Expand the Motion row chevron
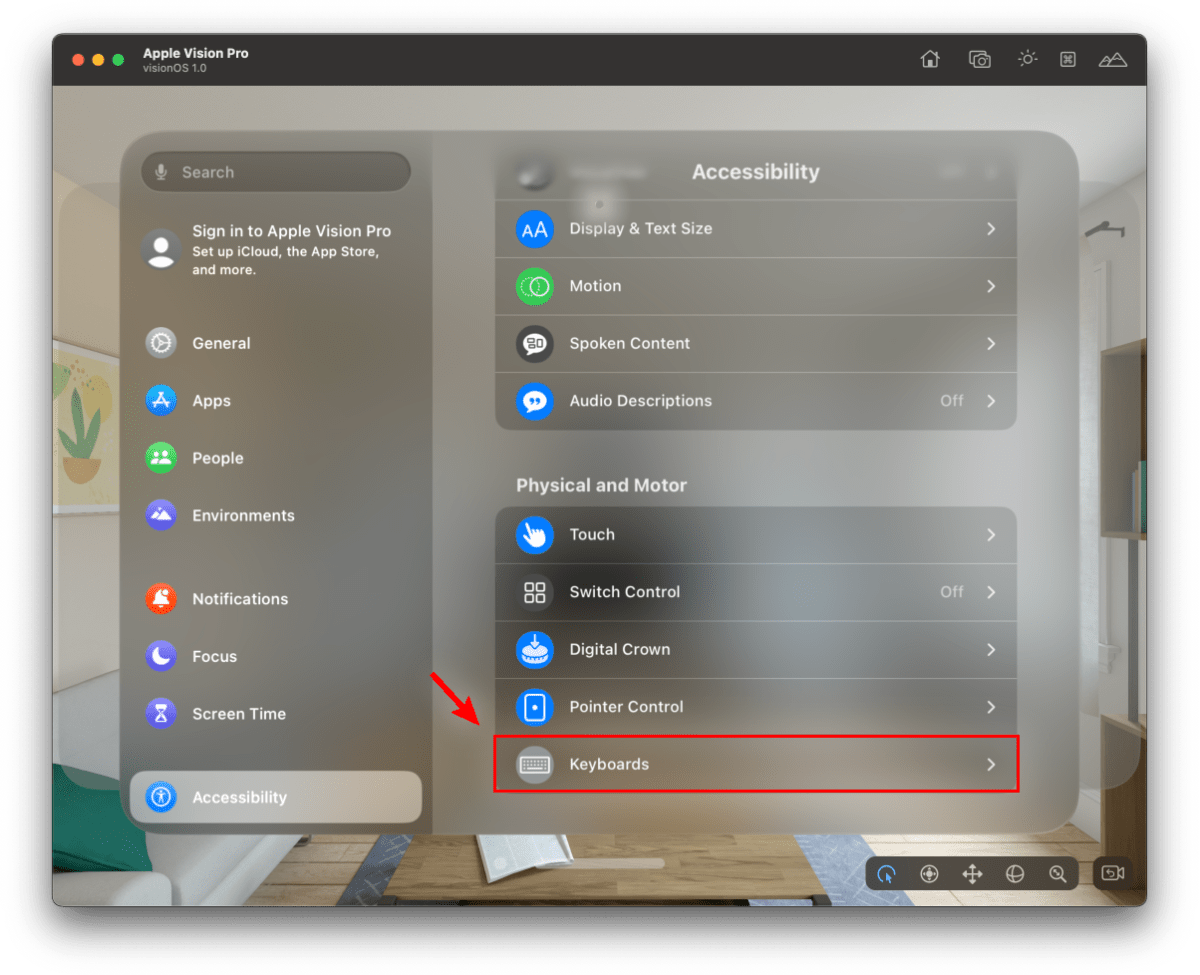The width and height of the screenshot is (1200, 975). pos(991,286)
